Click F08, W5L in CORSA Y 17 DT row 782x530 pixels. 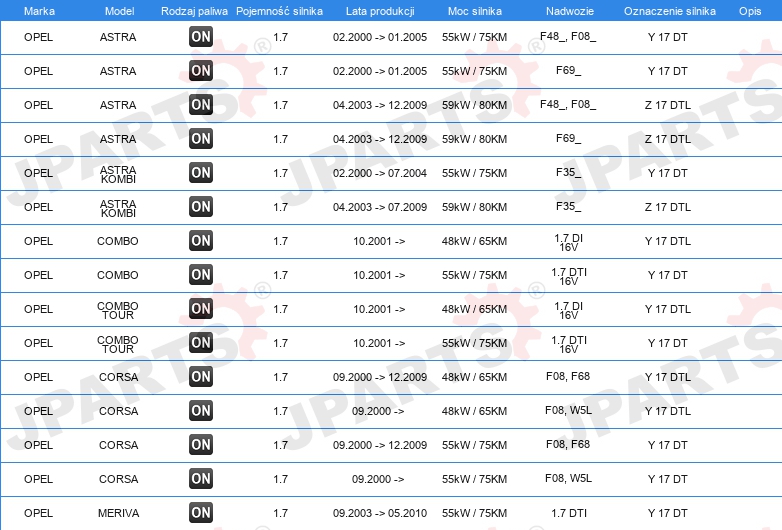tap(568, 478)
